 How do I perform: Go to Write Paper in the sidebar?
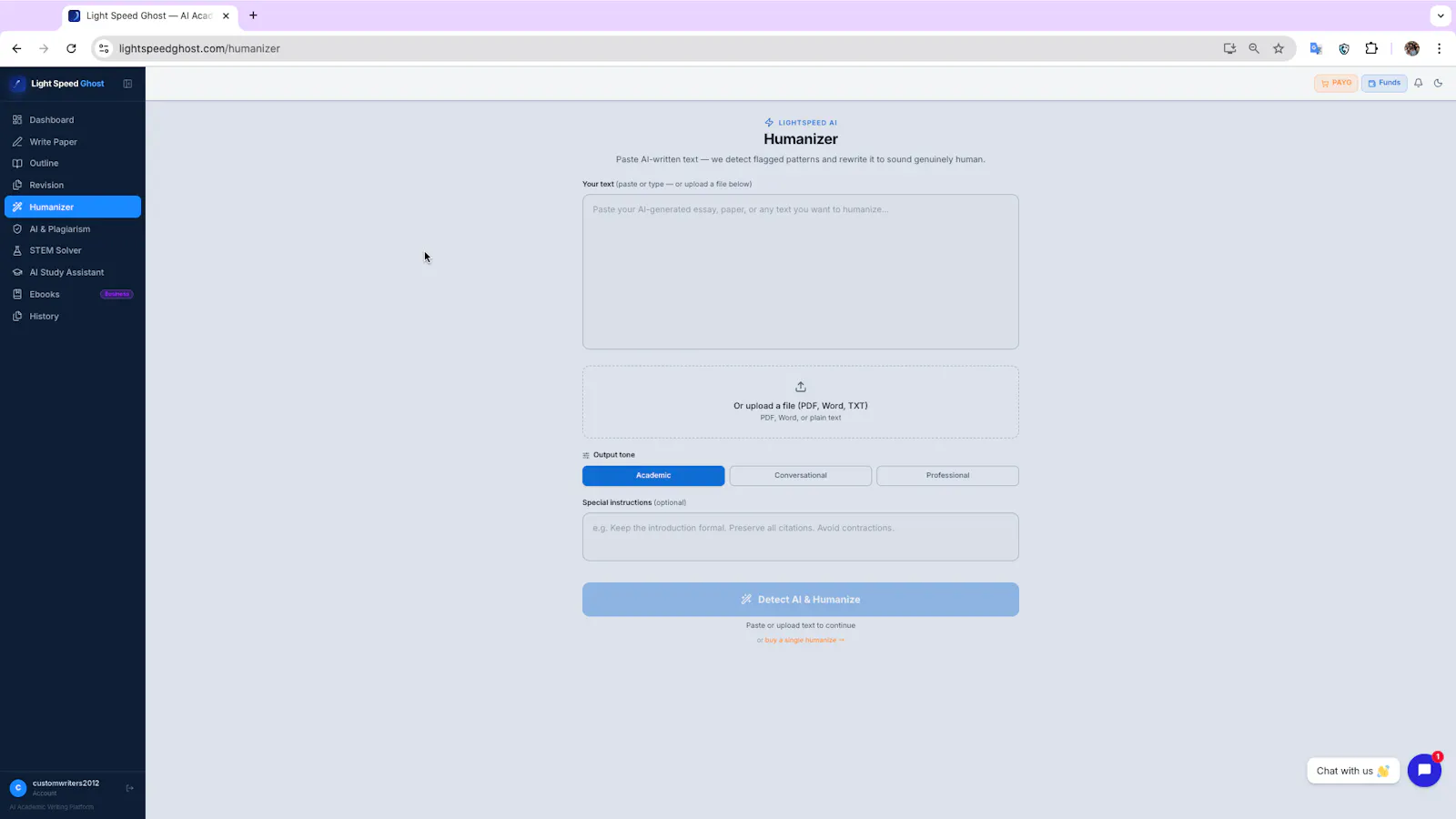click(73, 142)
